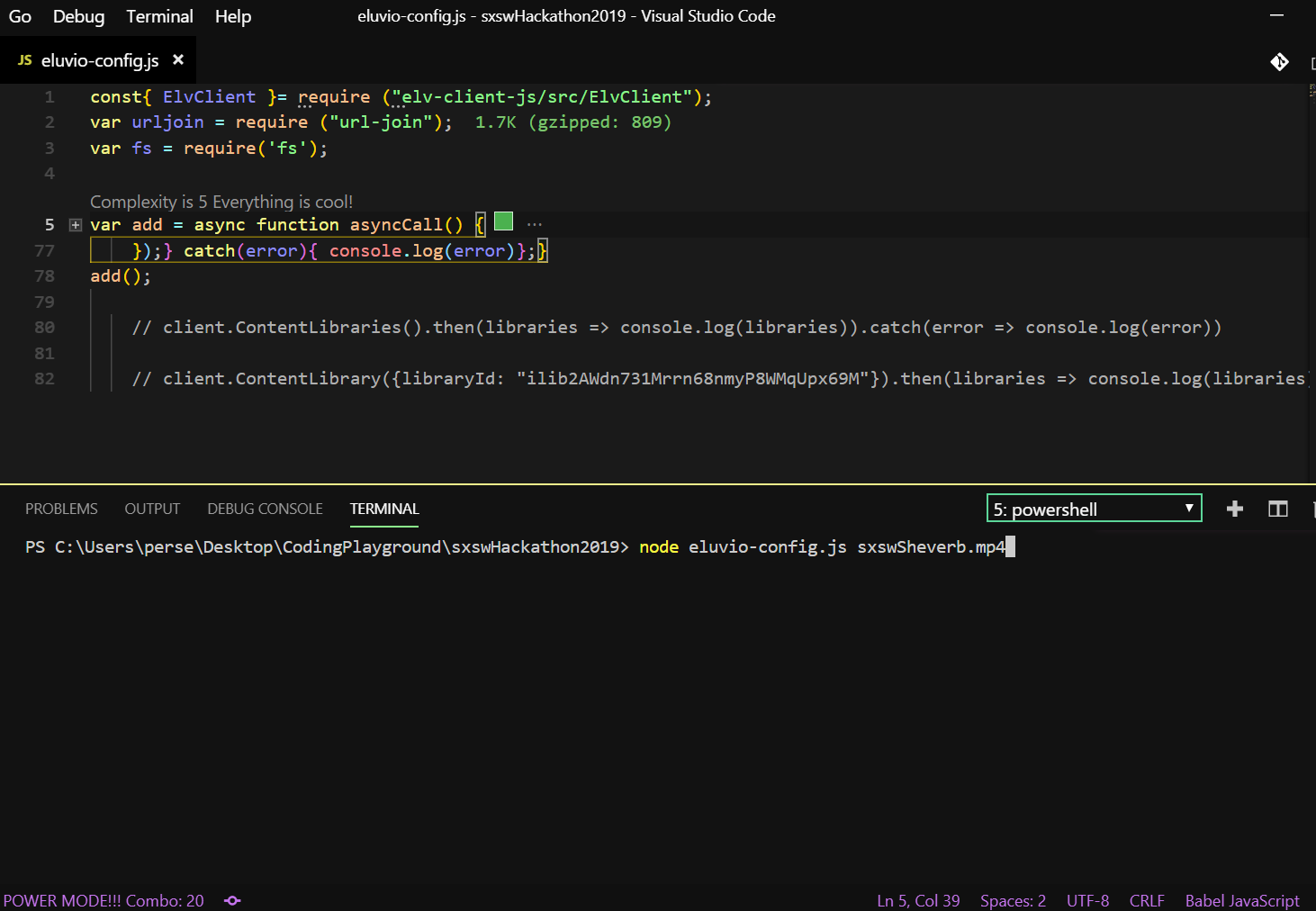Screen dimensions: 1316x911
Task: Select the TERMINAL panel tab
Action: click(384, 509)
